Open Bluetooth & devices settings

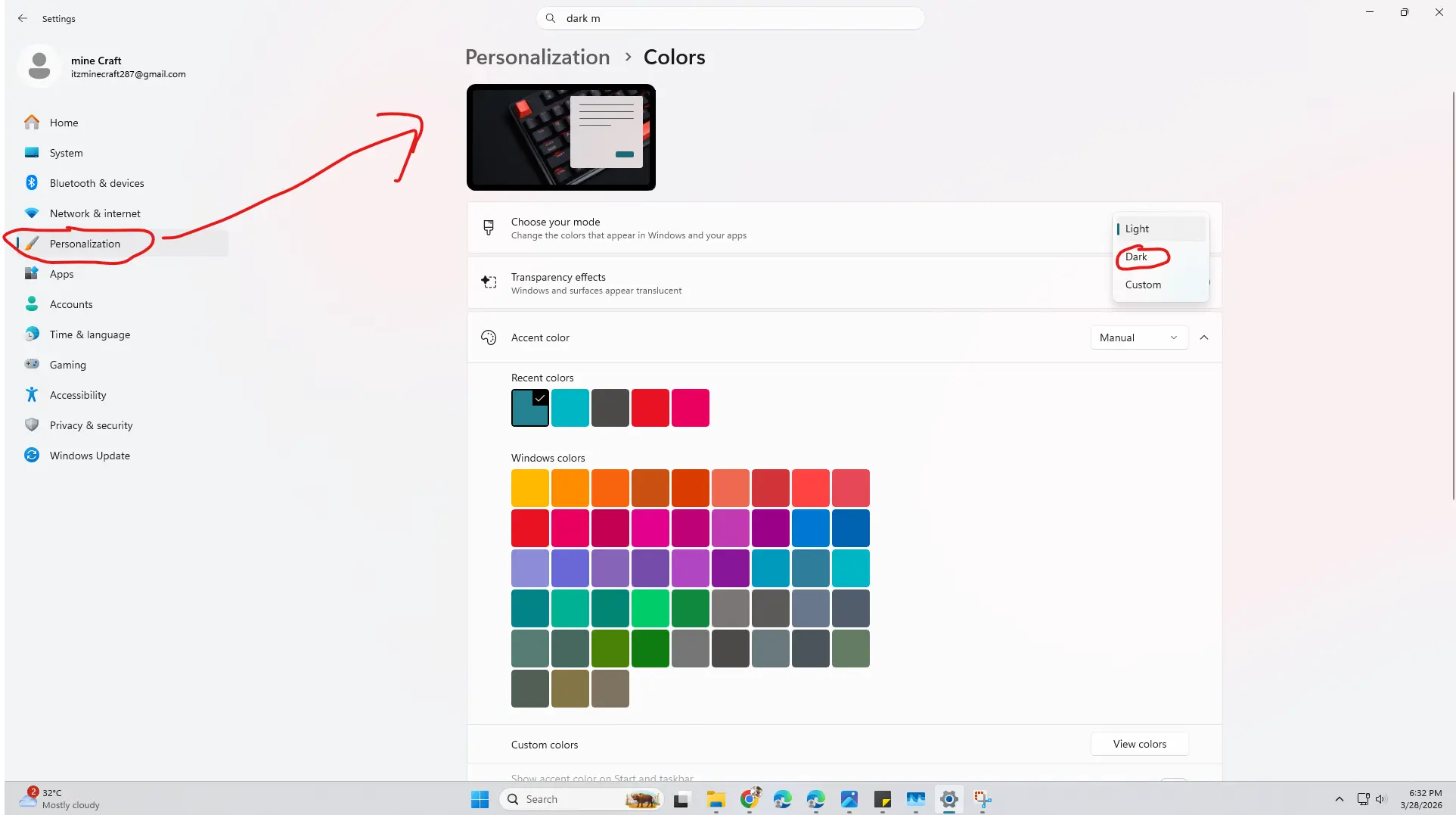pos(96,183)
